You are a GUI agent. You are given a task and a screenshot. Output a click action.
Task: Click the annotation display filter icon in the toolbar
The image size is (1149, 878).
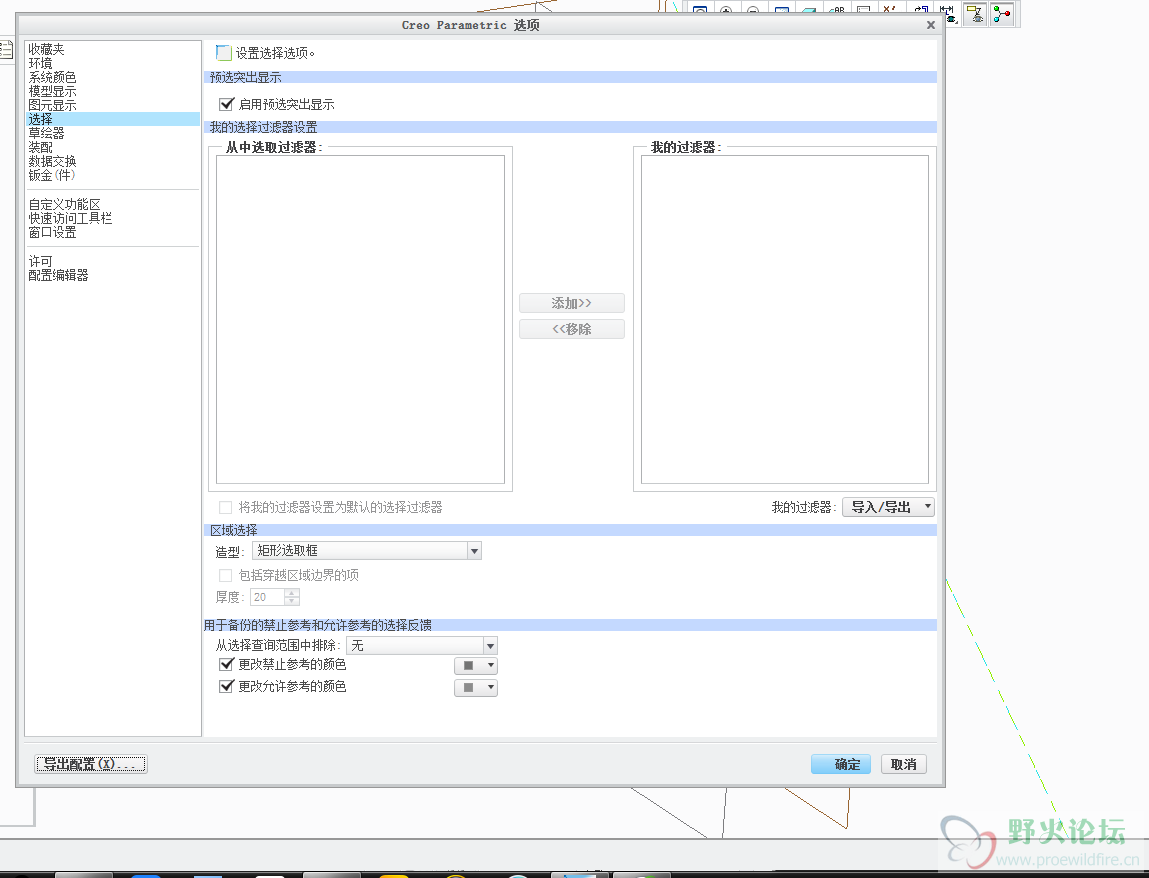point(949,13)
